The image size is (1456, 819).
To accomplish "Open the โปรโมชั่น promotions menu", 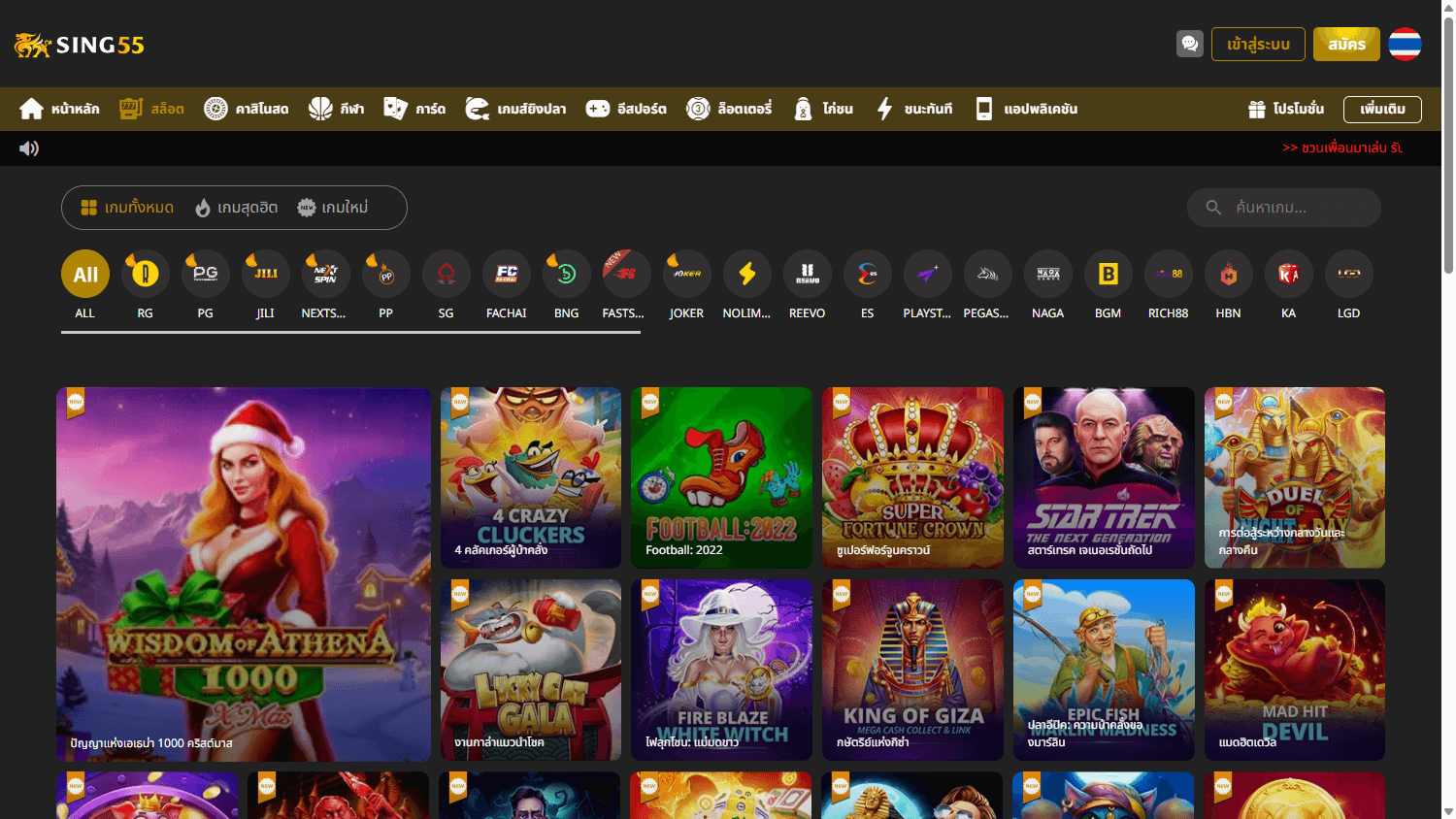I will coord(1288,109).
